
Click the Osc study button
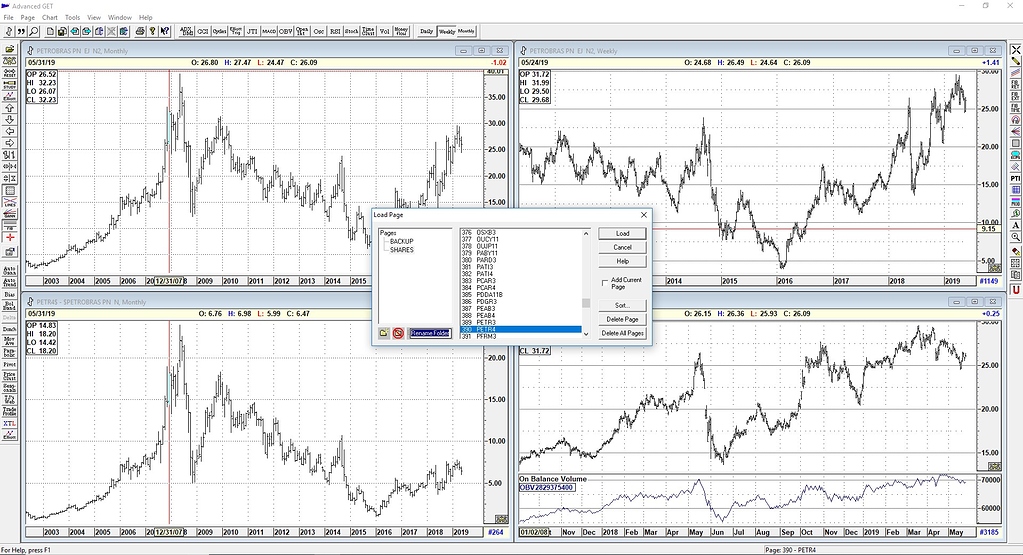(x=318, y=31)
